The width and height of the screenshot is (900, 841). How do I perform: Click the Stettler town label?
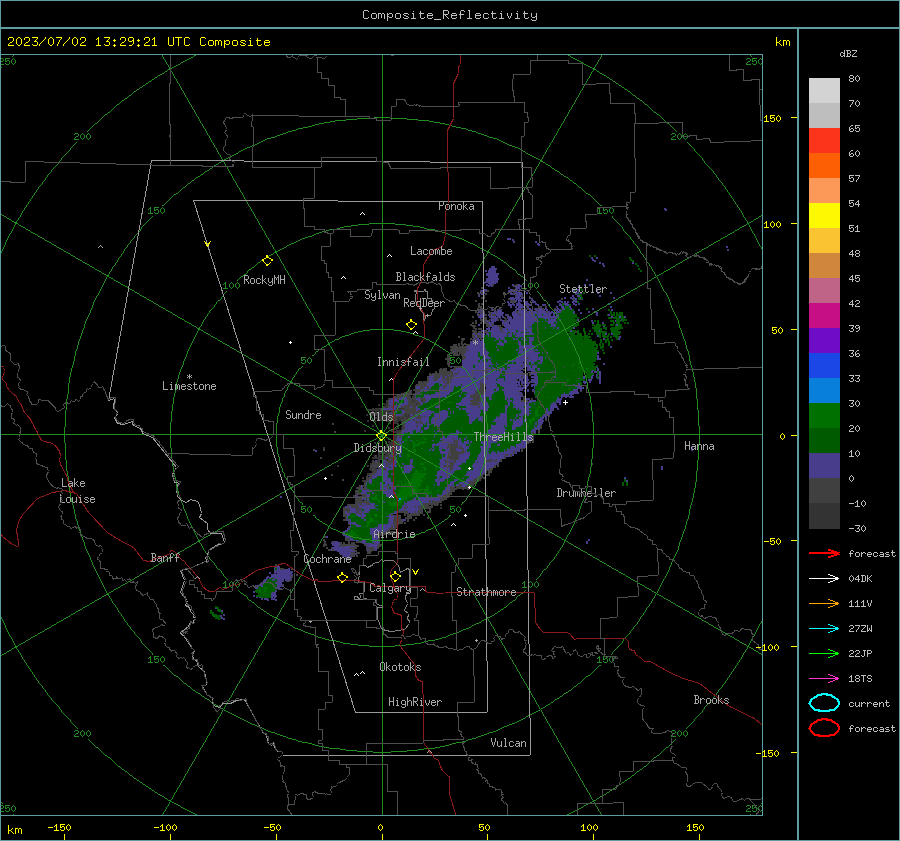coord(583,289)
